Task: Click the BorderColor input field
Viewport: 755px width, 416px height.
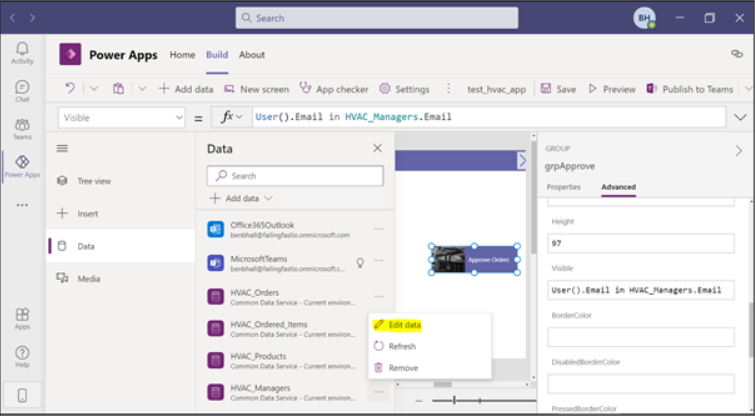Action: [x=641, y=337]
